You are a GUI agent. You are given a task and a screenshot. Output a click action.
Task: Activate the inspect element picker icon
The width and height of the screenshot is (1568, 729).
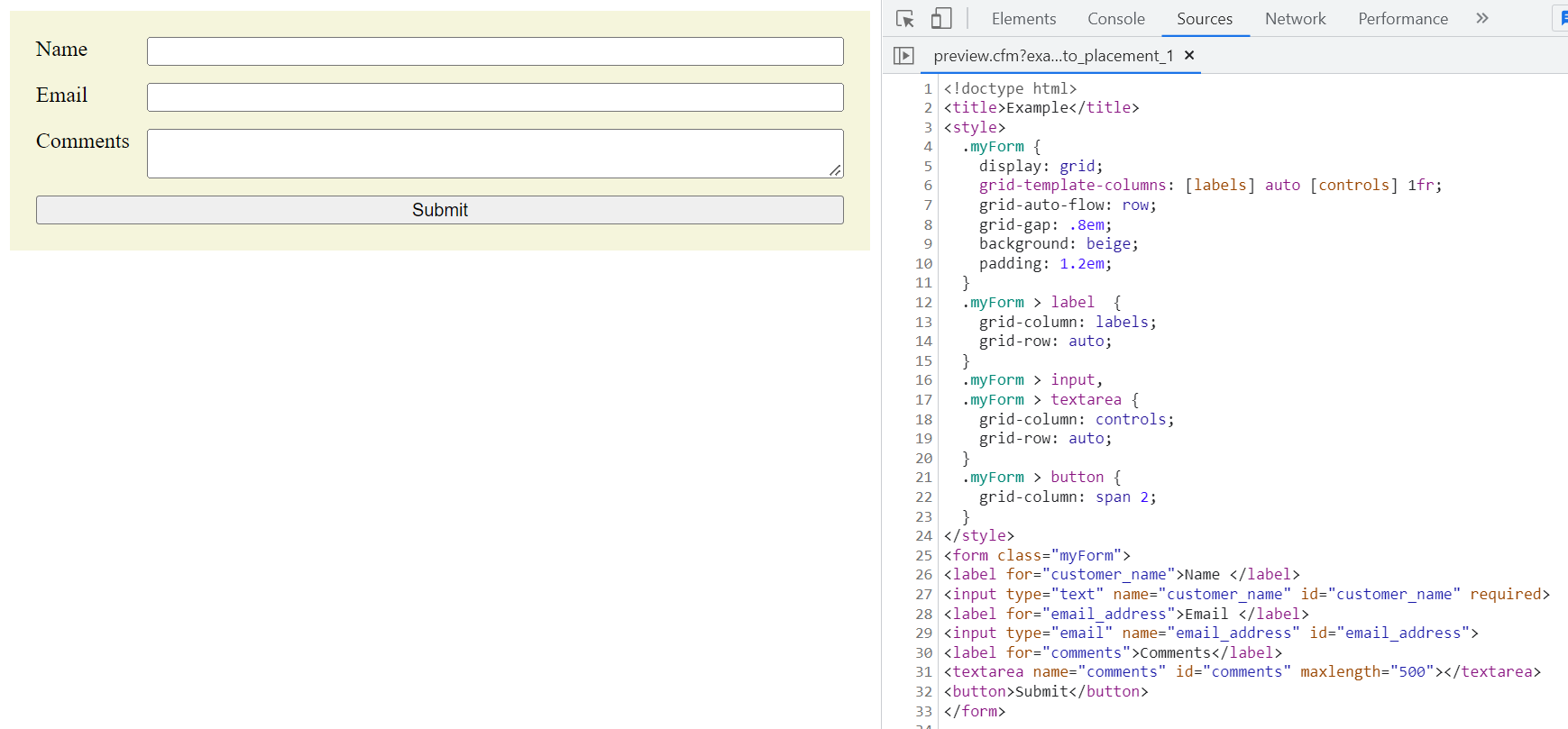[905, 19]
